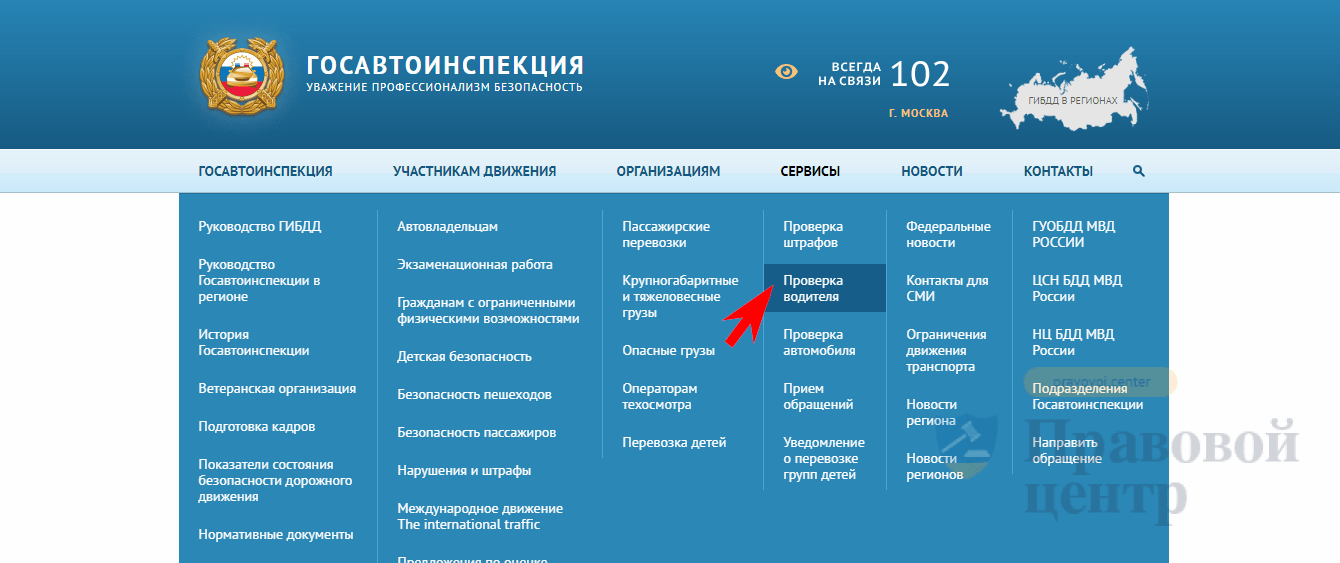Open Детская безопасность

coord(464,357)
